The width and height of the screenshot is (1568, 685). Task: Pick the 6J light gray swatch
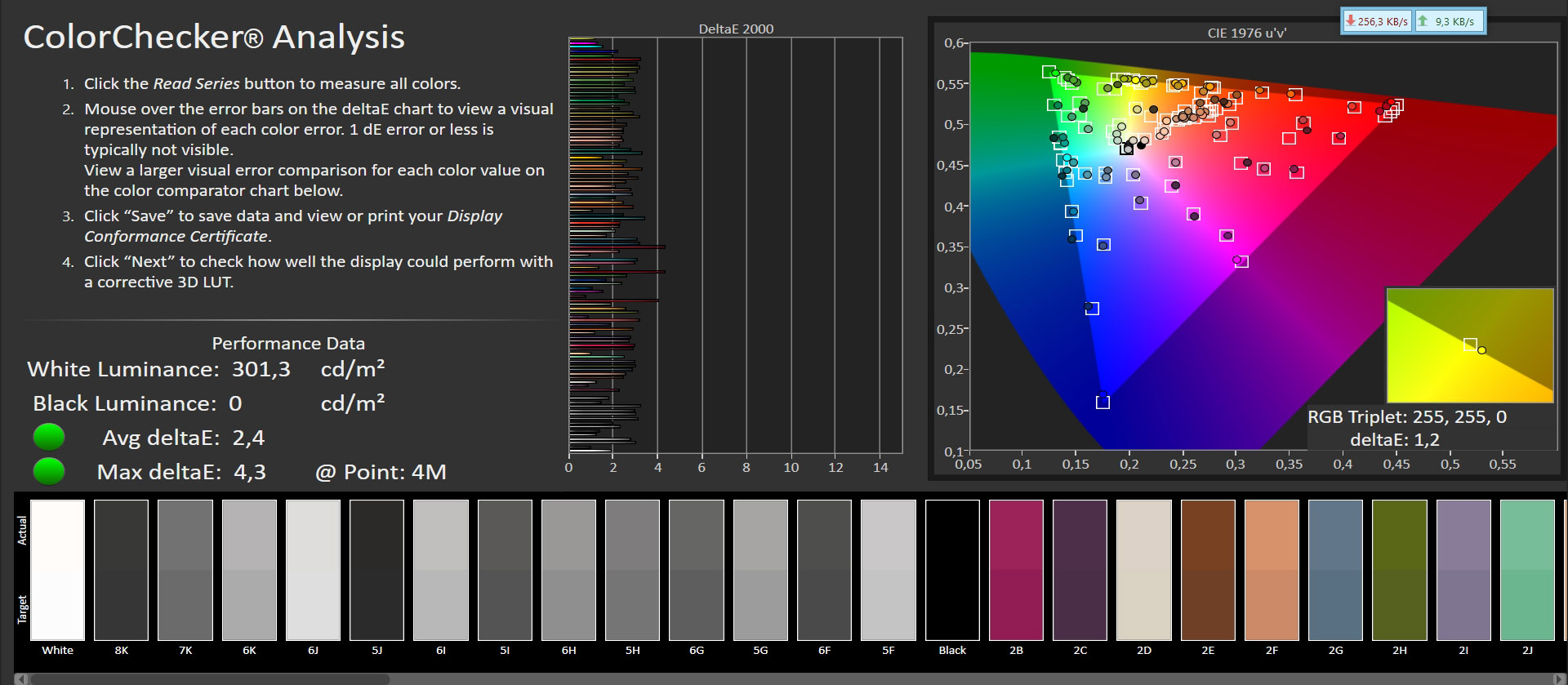(313, 570)
